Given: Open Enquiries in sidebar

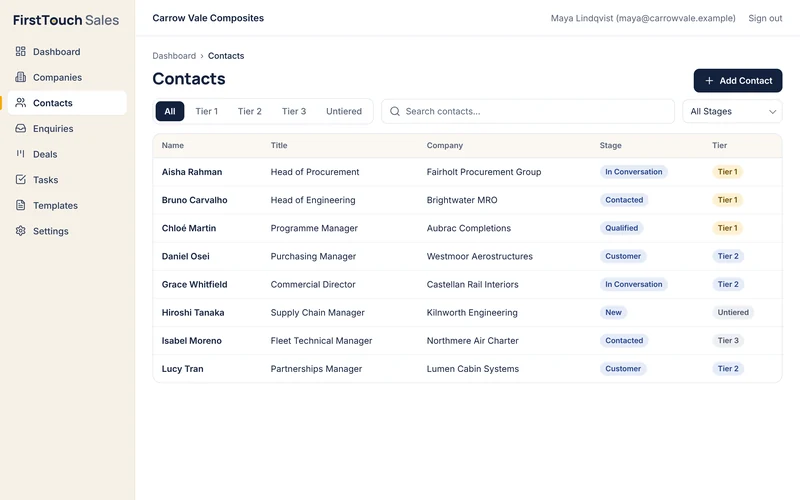Looking at the screenshot, I should 67,128.
